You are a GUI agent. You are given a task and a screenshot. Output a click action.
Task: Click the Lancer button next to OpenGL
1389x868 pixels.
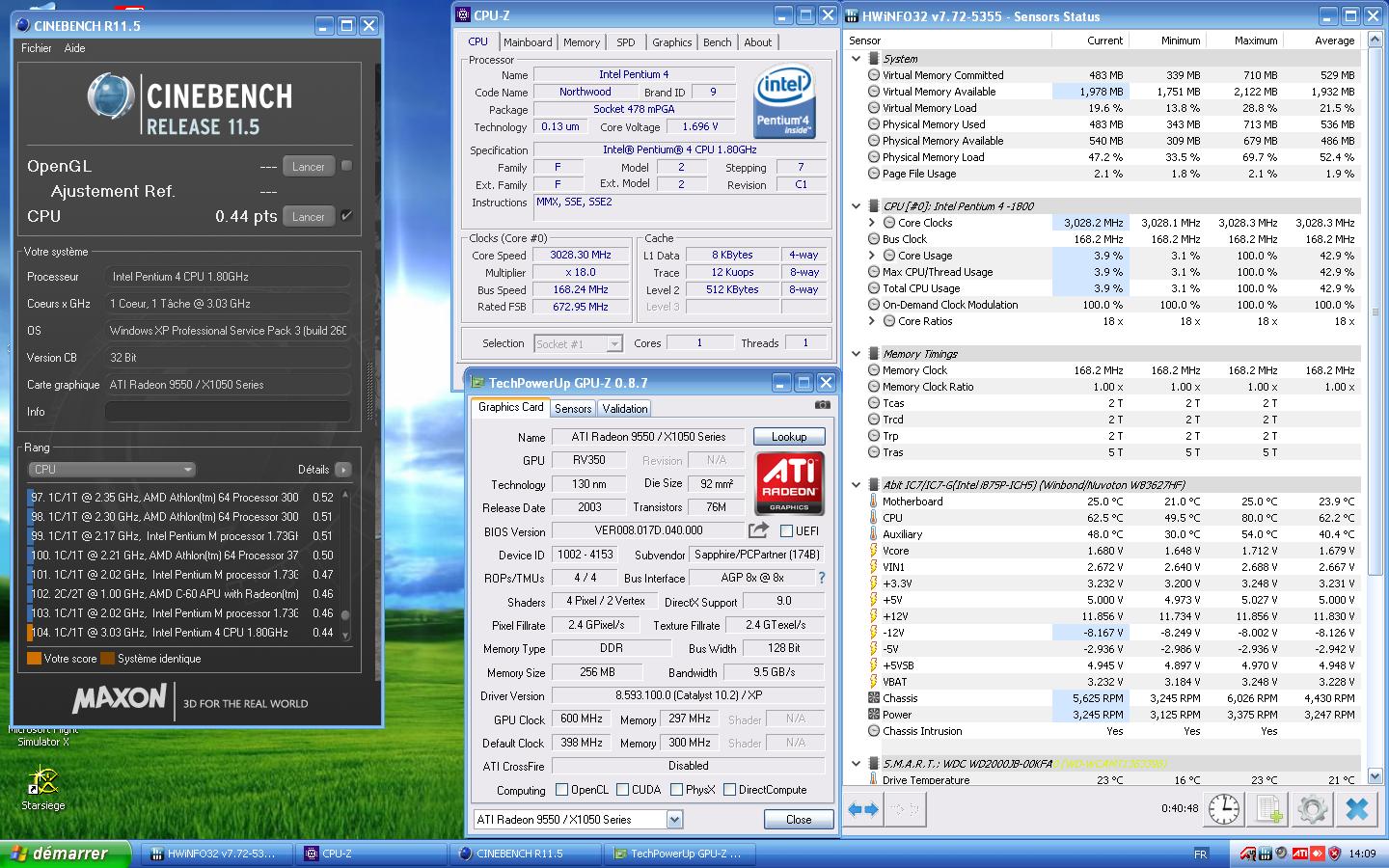click(309, 167)
